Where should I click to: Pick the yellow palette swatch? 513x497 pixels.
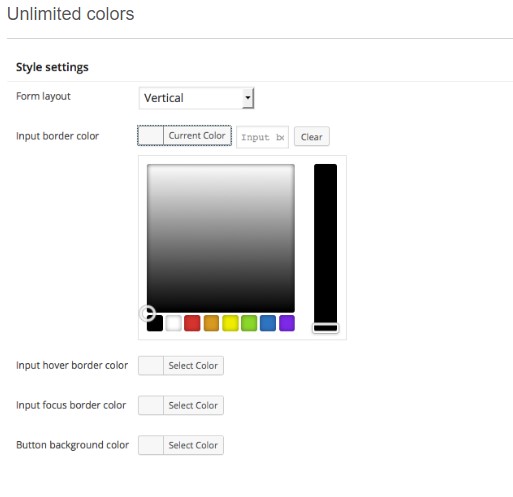click(230, 323)
